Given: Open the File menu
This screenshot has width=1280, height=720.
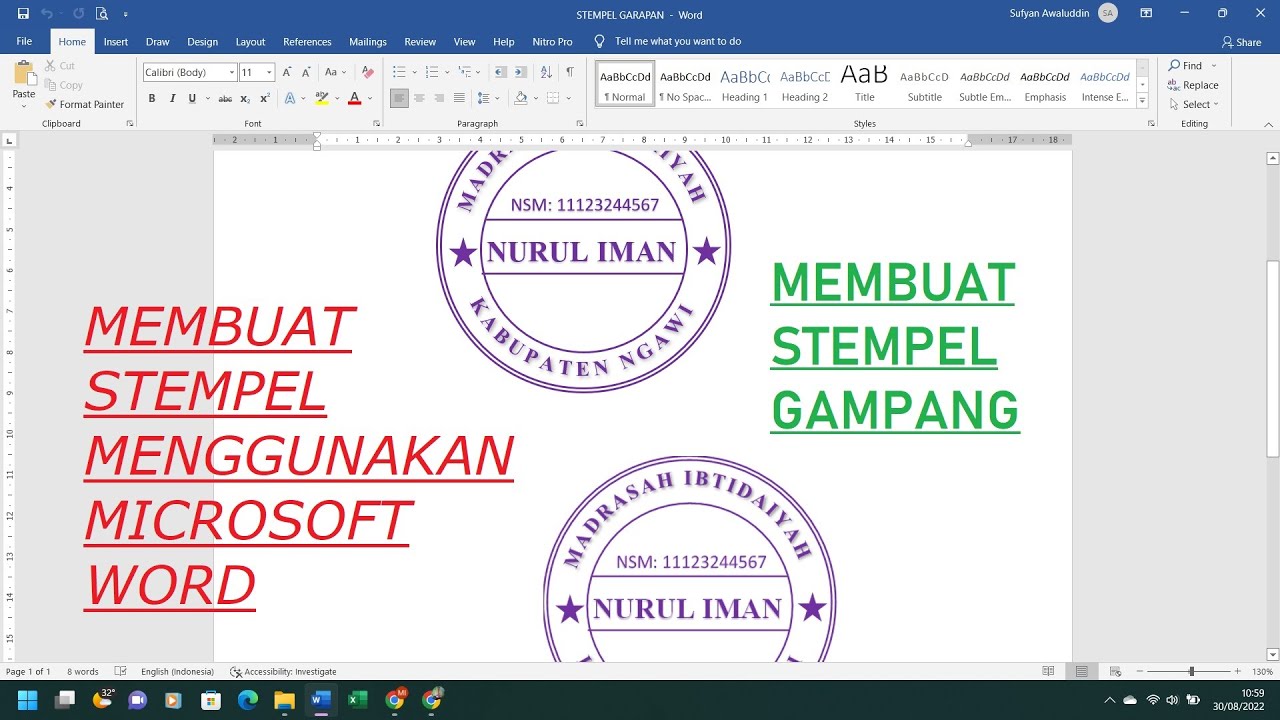Looking at the screenshot, I should coord(24,42).
